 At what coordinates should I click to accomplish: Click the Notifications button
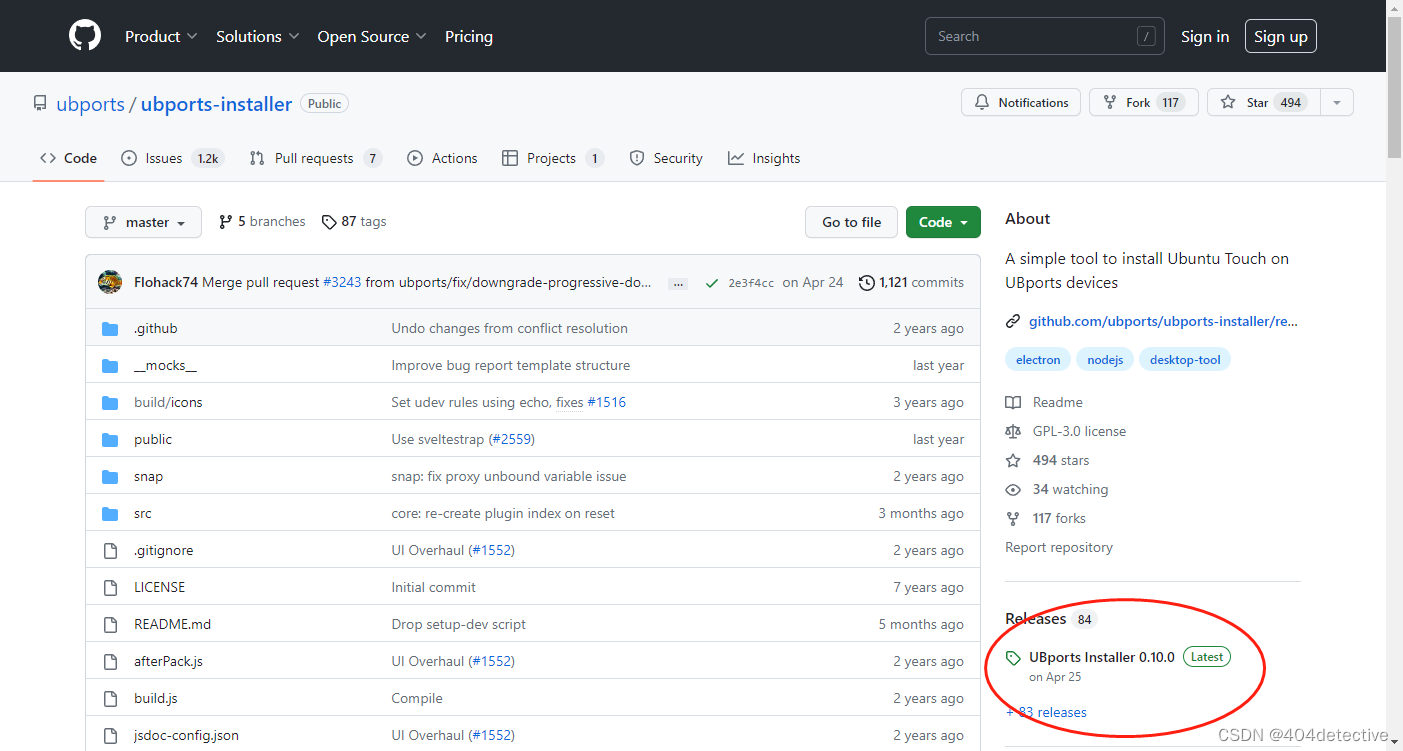pos(1021,102)
